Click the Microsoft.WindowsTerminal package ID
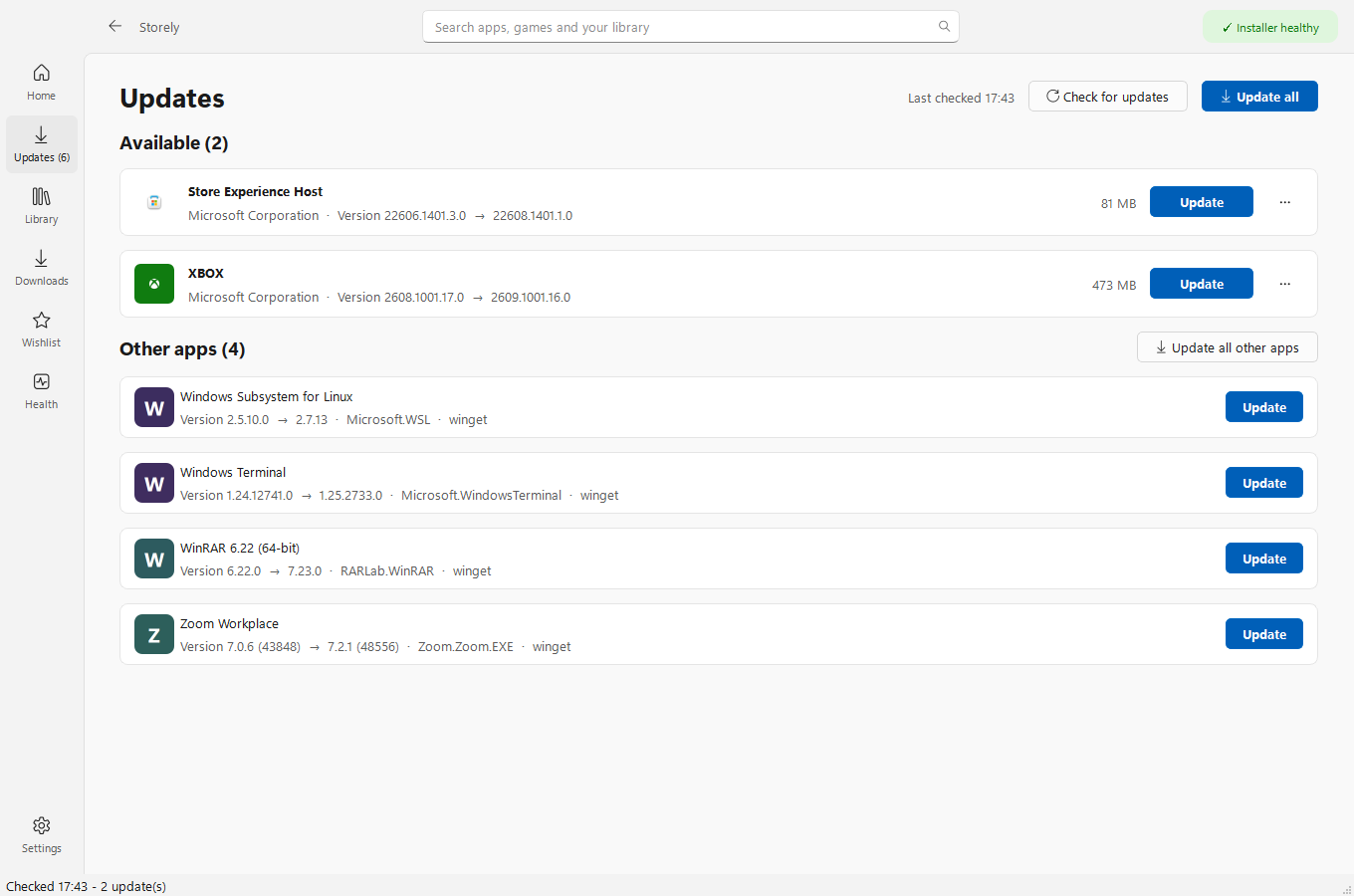The width and height of the screenshot is (1354, 896). click(481, 495)
